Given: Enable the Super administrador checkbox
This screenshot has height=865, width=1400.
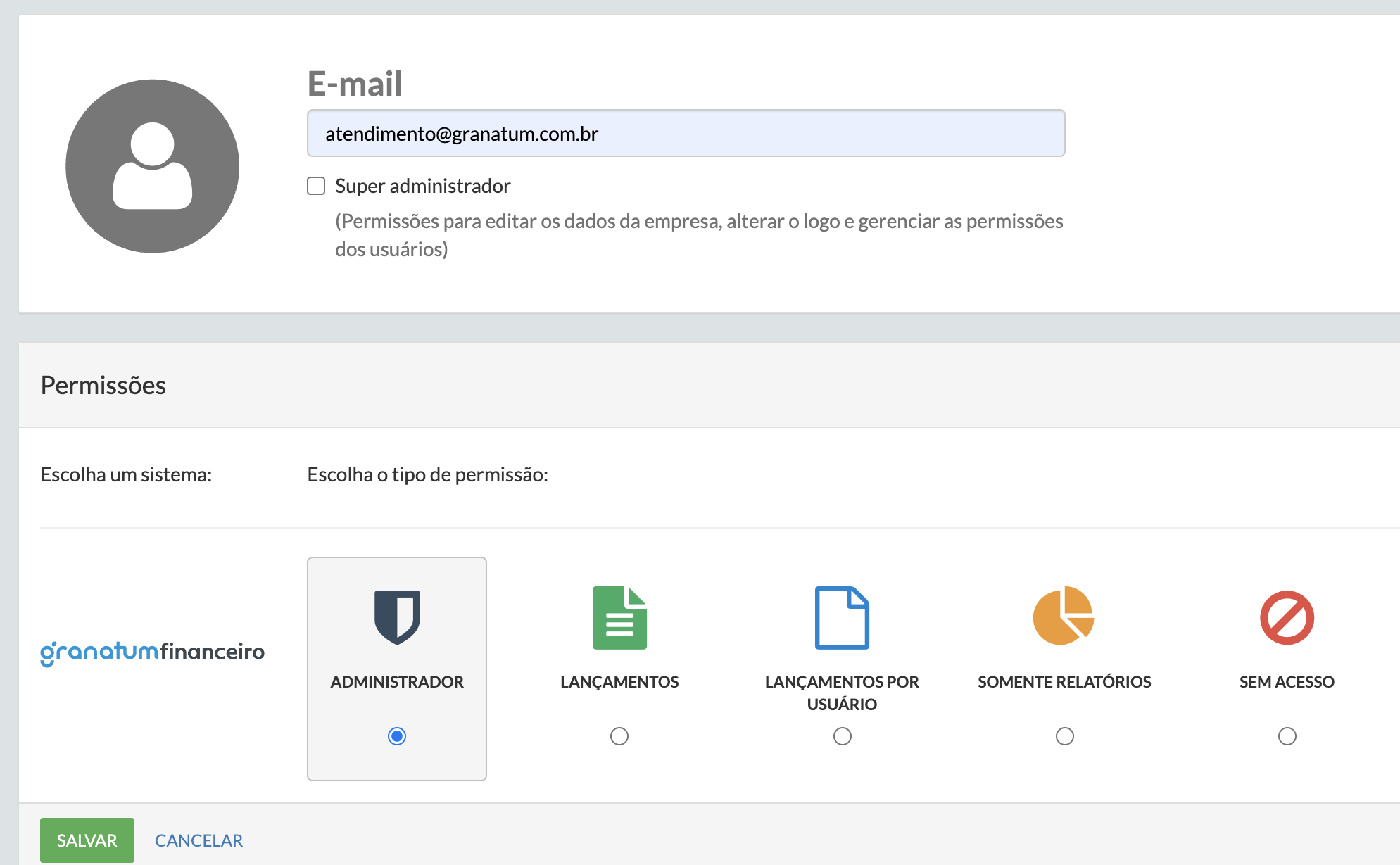Looking at the screenshot, I should click(x=316, y=186).
